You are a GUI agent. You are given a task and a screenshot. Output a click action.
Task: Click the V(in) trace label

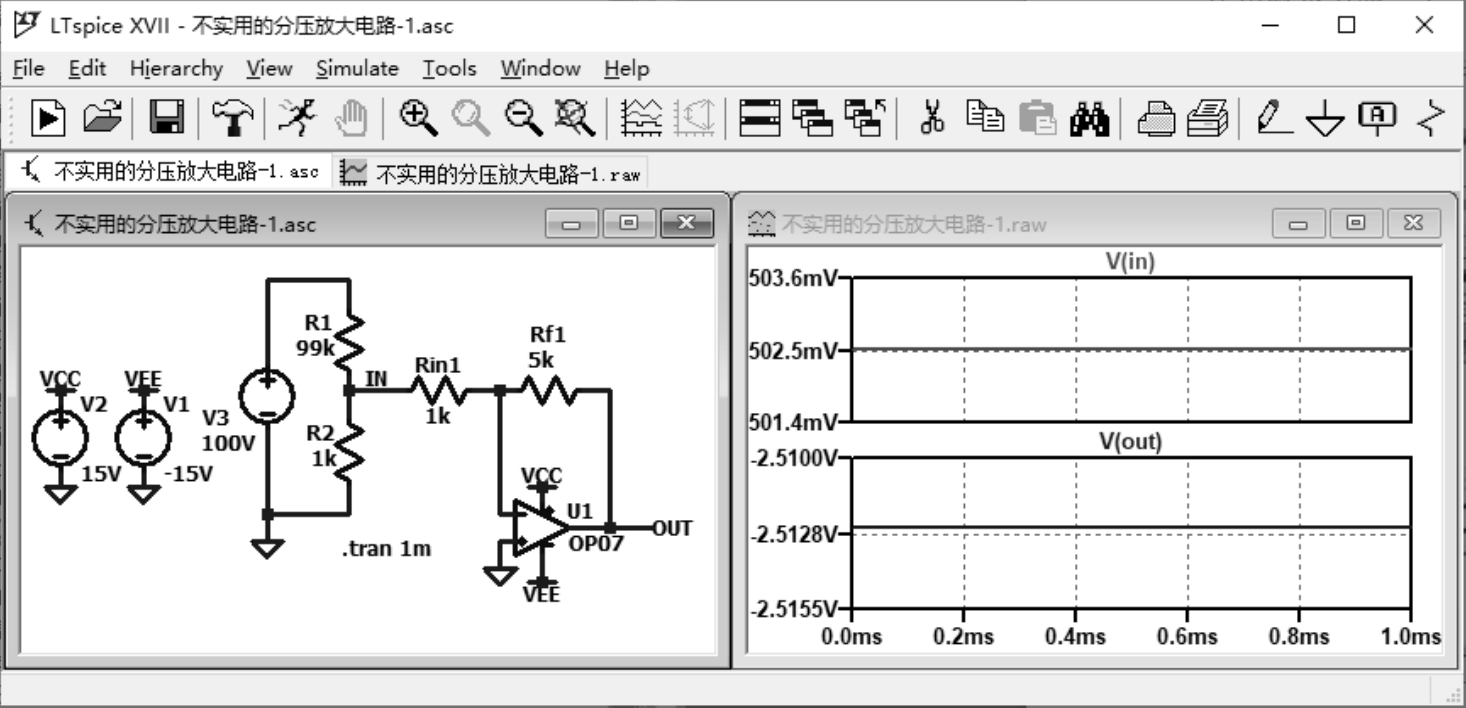[x=1130, y=262]
